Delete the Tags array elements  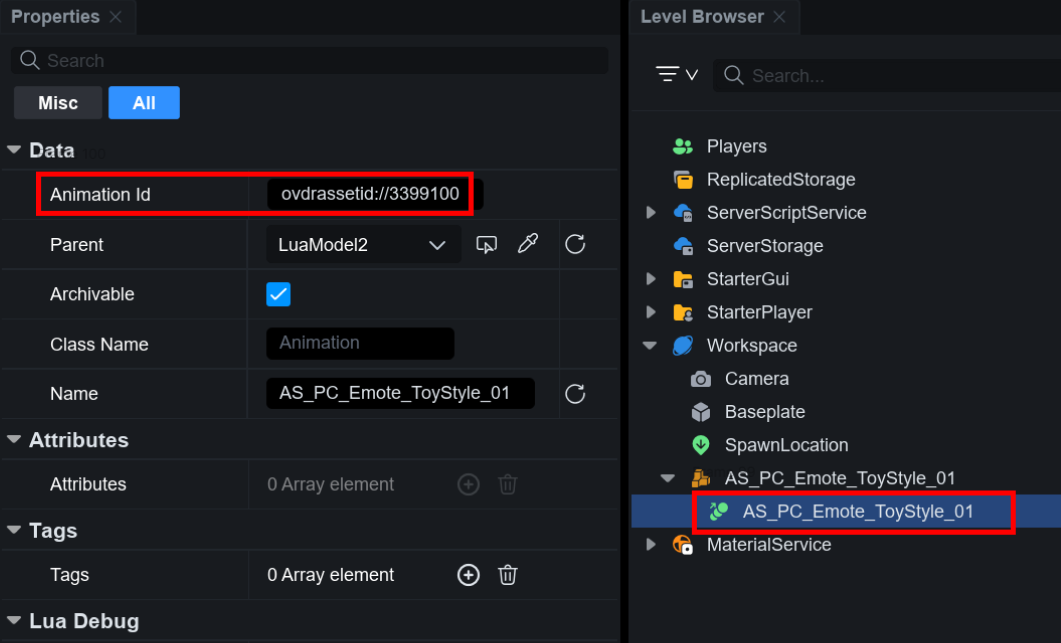click(508, 575)
